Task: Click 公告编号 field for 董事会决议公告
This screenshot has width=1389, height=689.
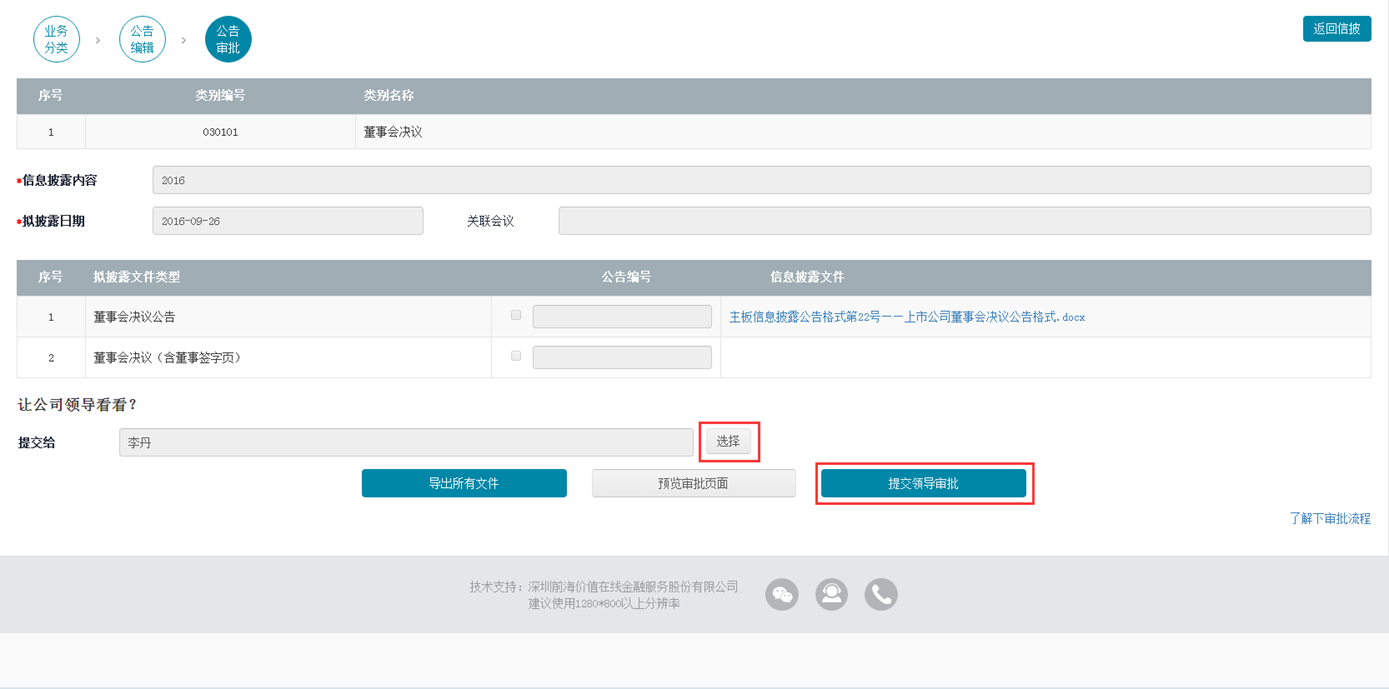Action: tap(622, 317)
